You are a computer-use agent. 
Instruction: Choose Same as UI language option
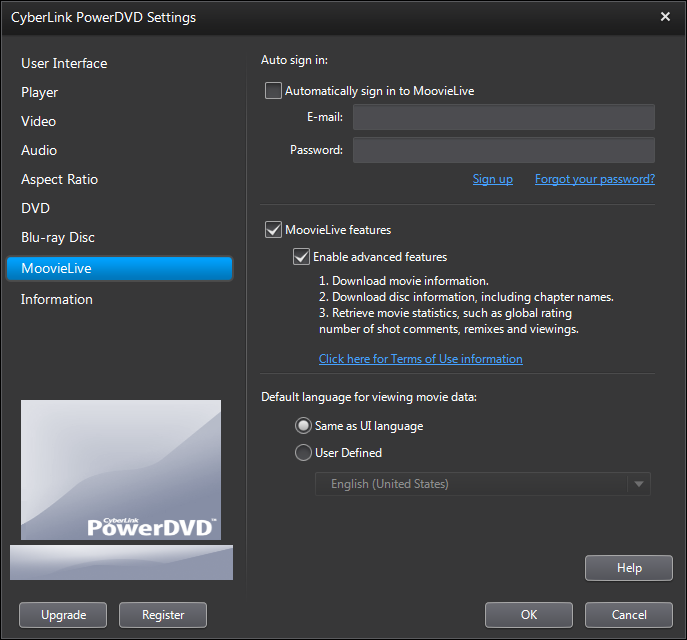click(304, 426)
